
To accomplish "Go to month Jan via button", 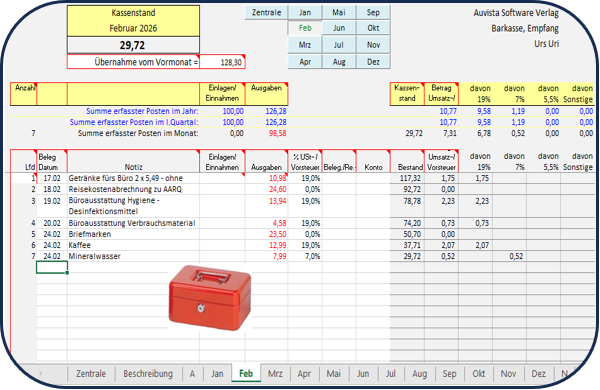I will pos(305,12).
